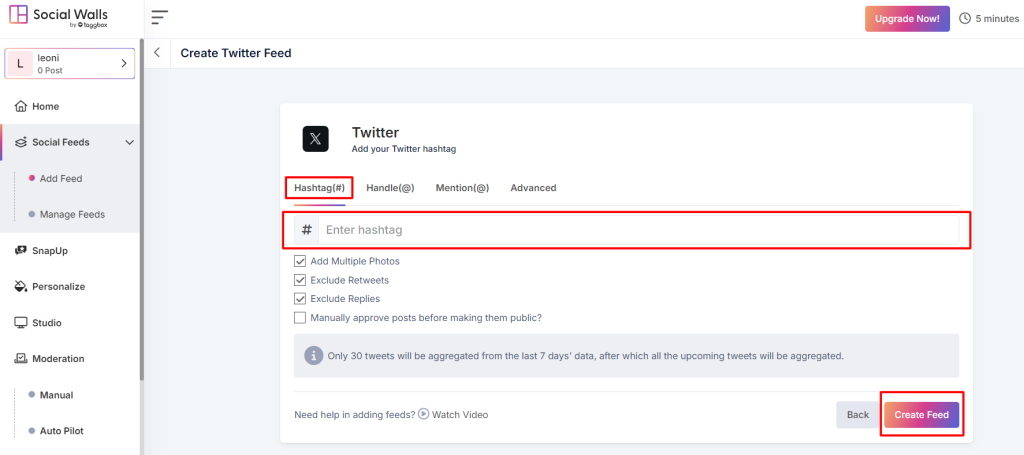Click the Moderation icon in sidebar

click(21, 359)
